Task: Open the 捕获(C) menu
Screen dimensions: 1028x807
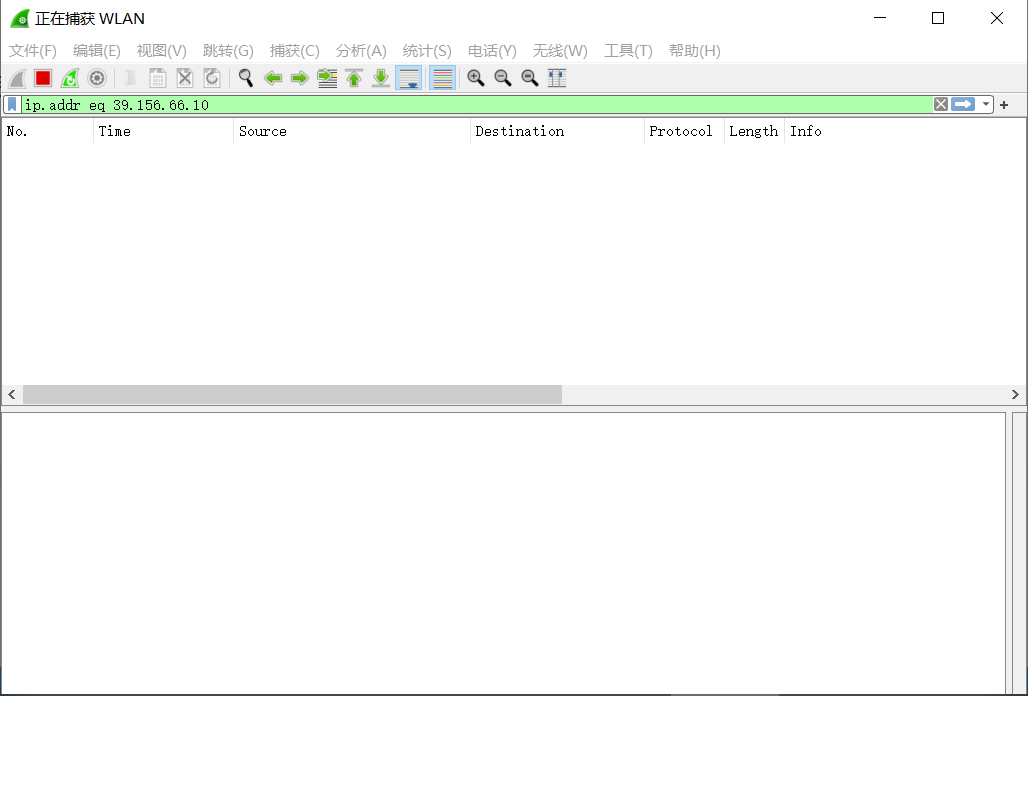Action: click(294, 51)
